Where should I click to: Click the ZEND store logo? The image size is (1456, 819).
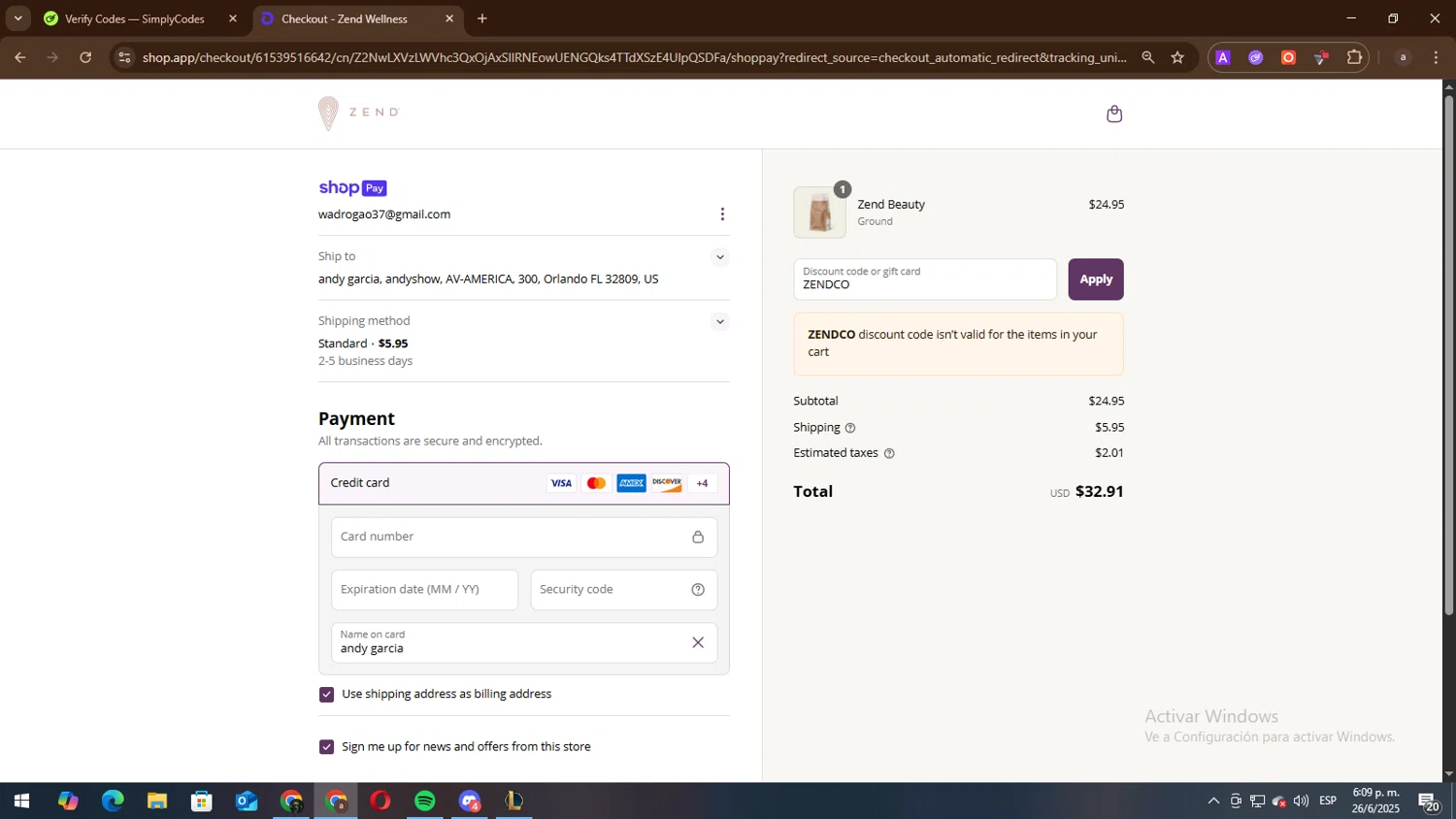pos(358,114)
